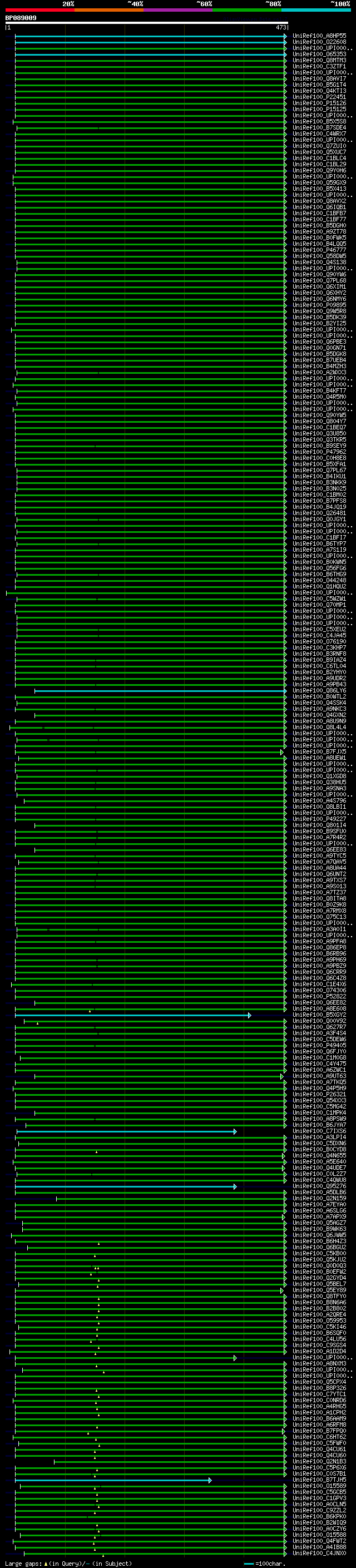Select label UniRef100_Q5AGZ7
The height and width of the screenshot is (1568, 356).
tap(319, 1223)
